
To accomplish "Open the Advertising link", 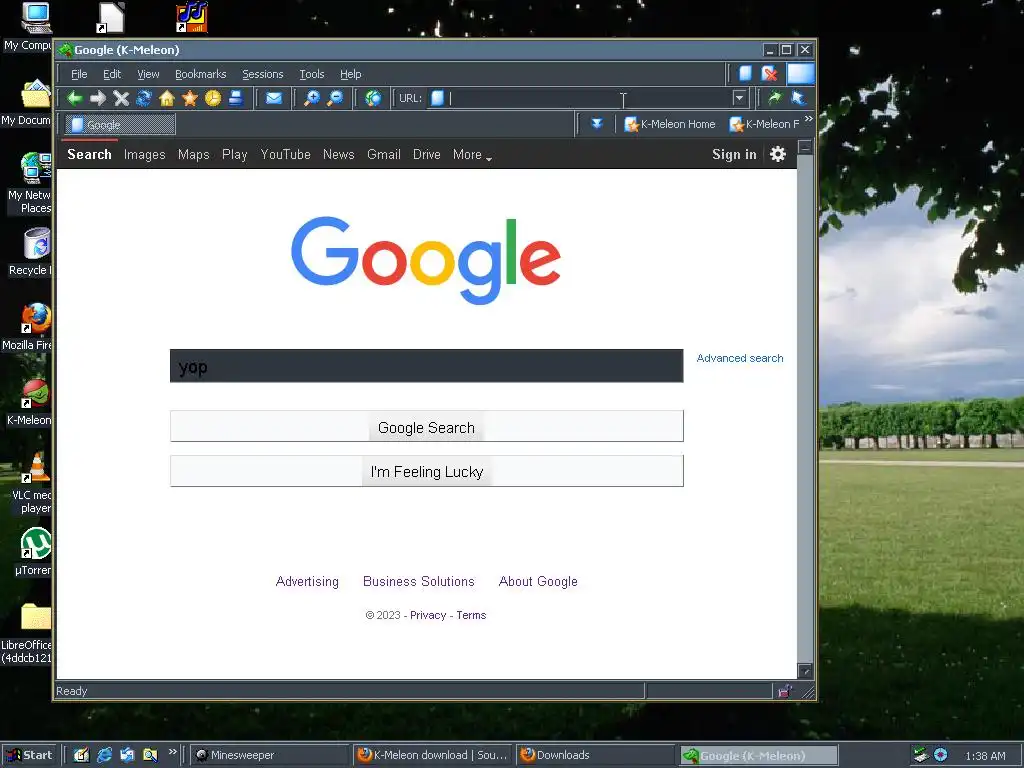I will tap(307, 581).
